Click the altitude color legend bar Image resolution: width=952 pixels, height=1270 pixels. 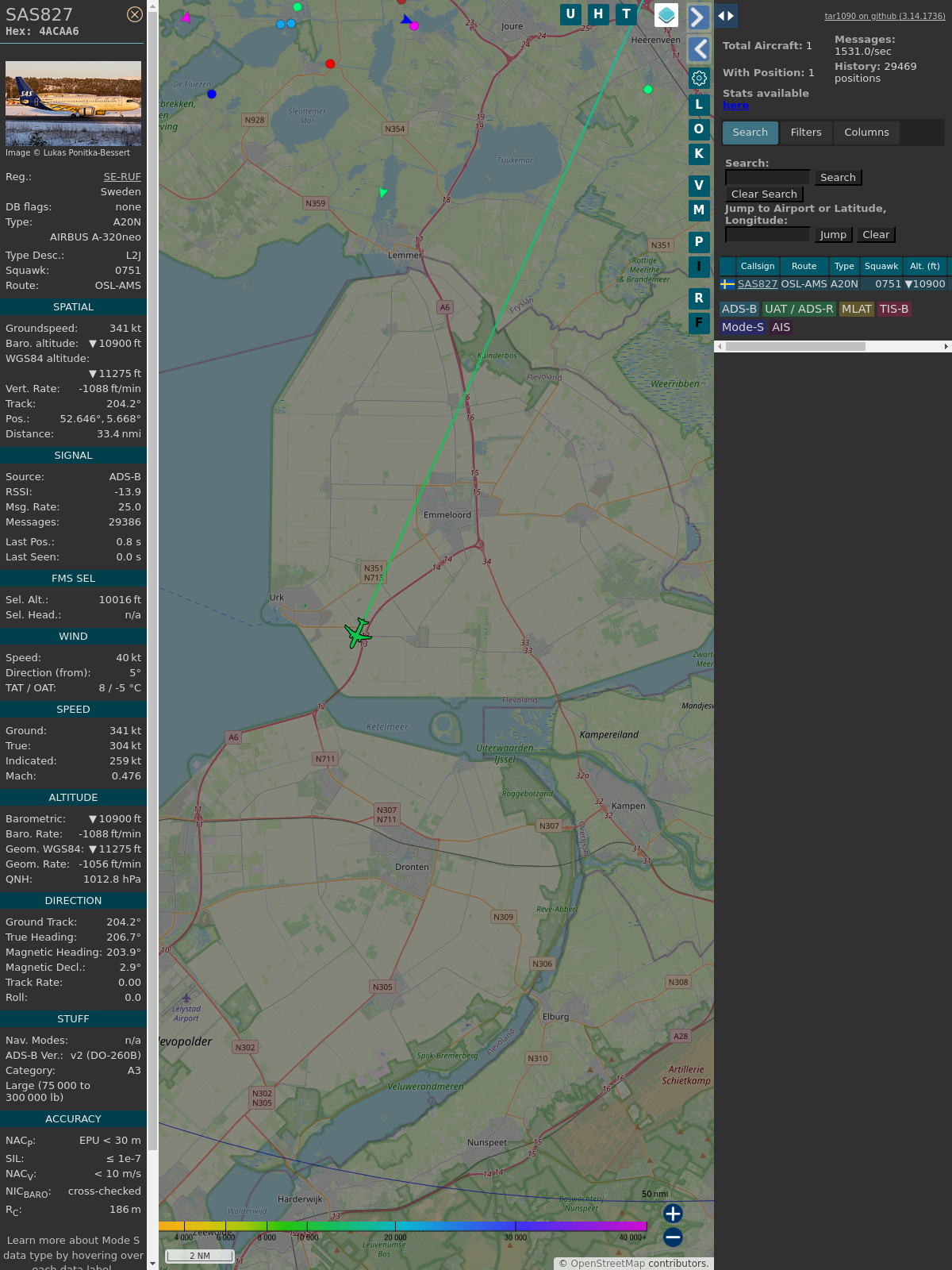click(403, 1226)
